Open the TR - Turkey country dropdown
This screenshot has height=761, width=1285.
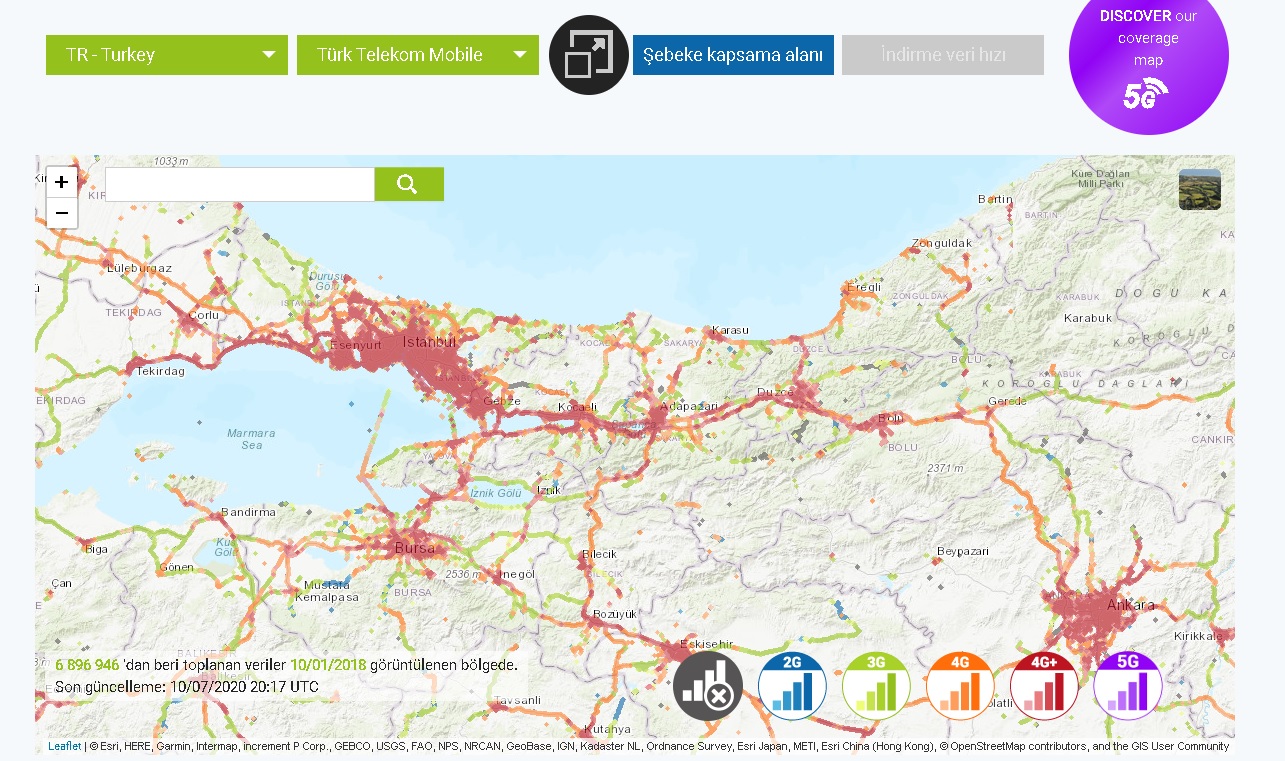(167, 55)
